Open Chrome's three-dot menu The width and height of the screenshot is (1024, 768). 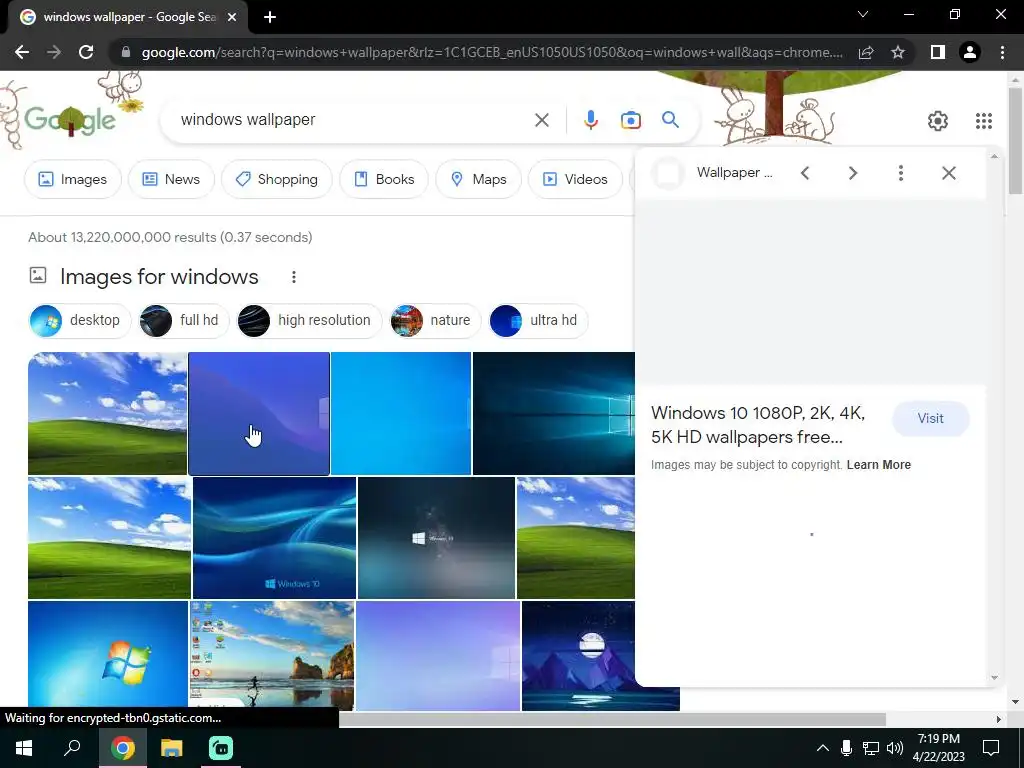coord(1002,52)
